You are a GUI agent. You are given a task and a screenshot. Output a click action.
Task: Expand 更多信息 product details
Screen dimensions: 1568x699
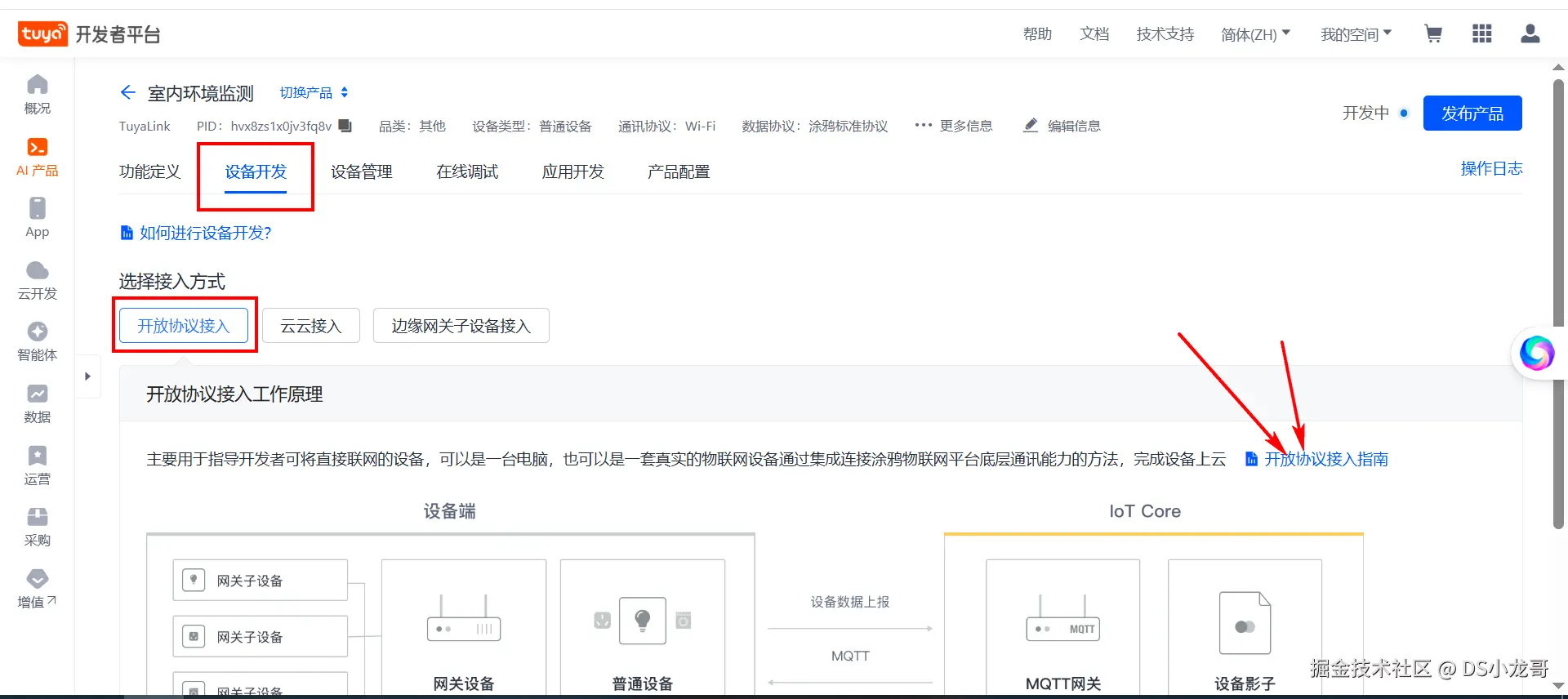[x=953, y=126]
